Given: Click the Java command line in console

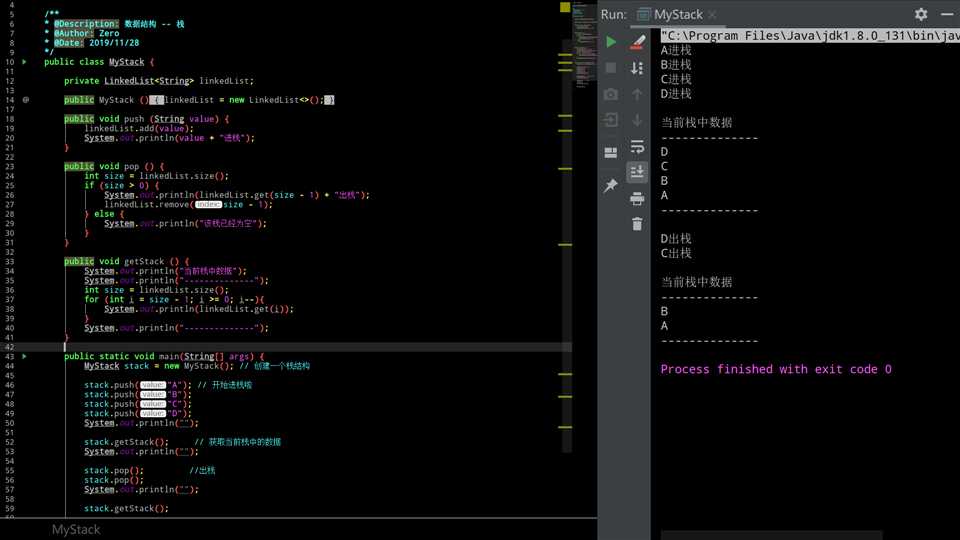Looking at the screenshot, I should point(810,36).
